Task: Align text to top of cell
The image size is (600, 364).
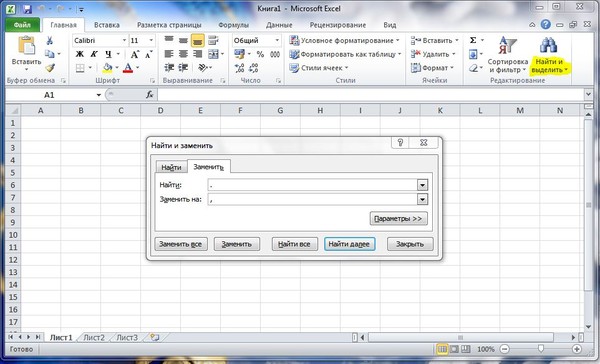Action: (x=169, y=40)
